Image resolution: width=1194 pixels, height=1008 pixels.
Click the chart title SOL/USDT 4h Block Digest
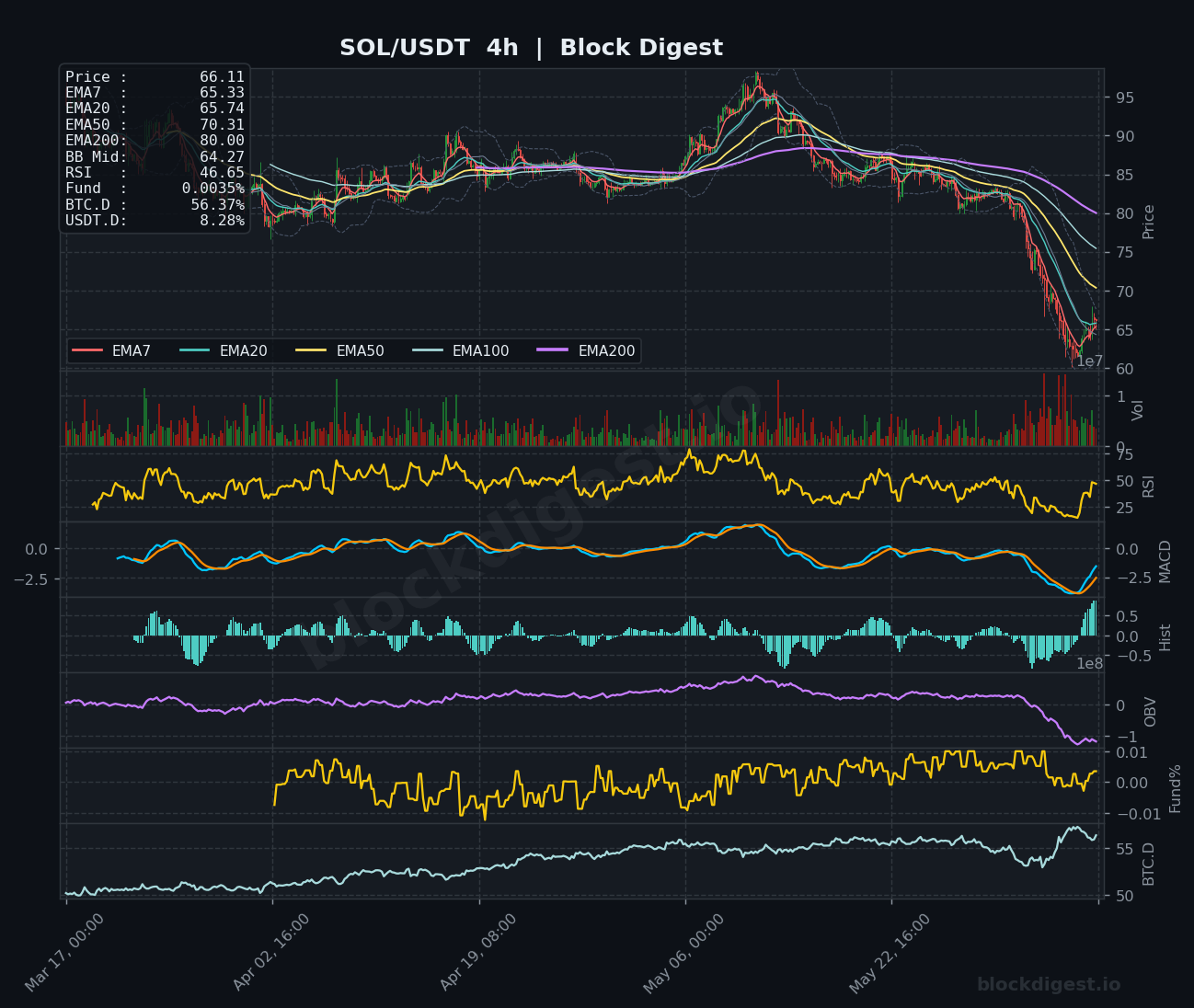[531, 48]
